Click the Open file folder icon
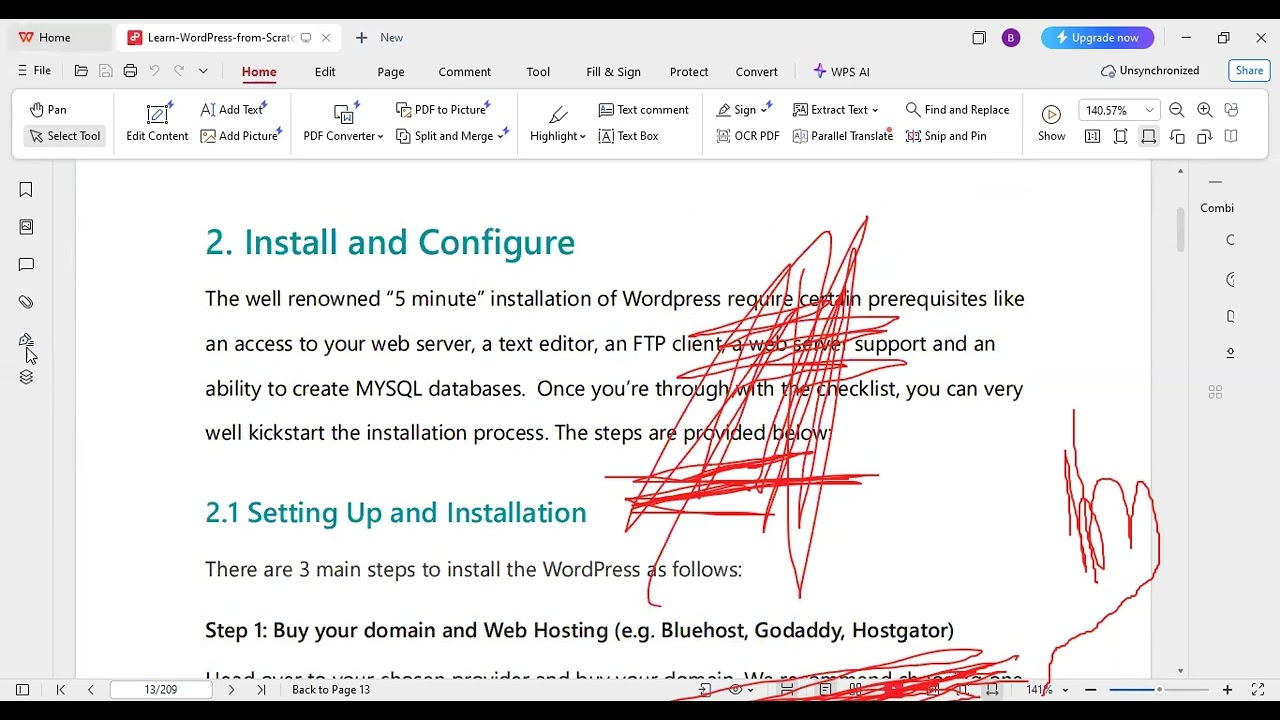 [81, 71]
